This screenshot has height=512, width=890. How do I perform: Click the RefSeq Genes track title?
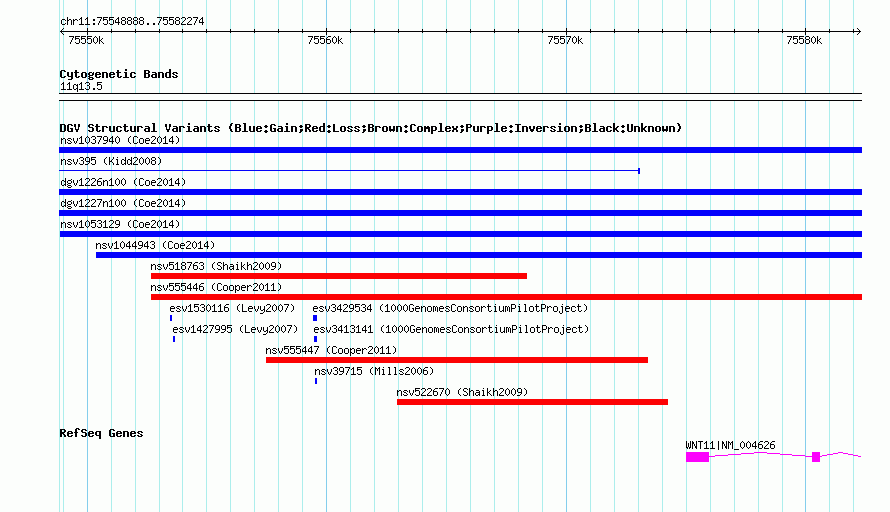(x=101, y=433)
